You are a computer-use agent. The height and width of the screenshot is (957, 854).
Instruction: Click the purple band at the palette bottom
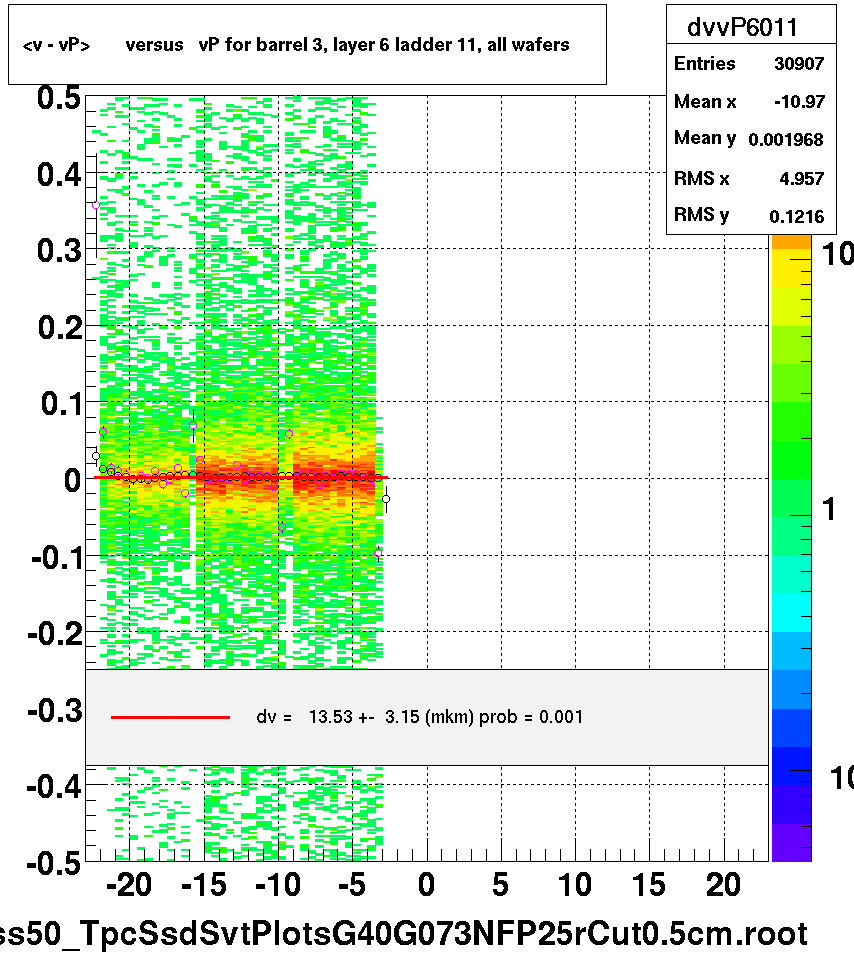click(x=792, y=842)
